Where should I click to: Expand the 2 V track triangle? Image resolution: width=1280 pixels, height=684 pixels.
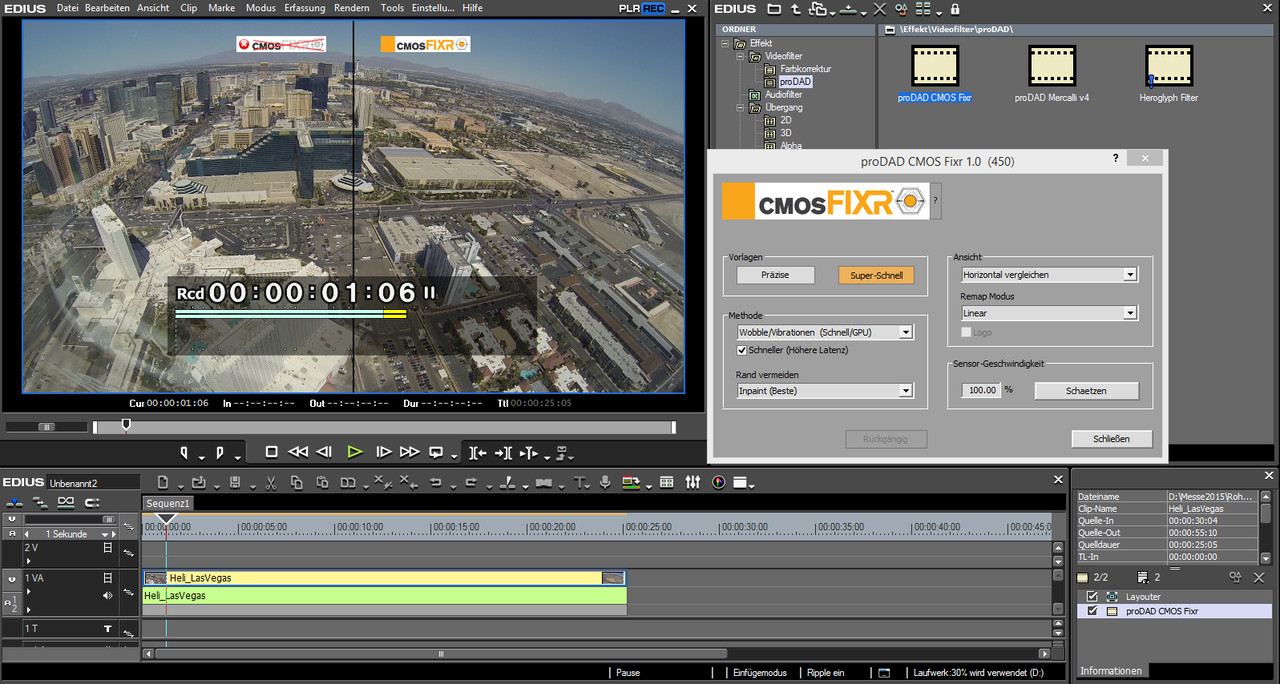[x=28, y=562]
